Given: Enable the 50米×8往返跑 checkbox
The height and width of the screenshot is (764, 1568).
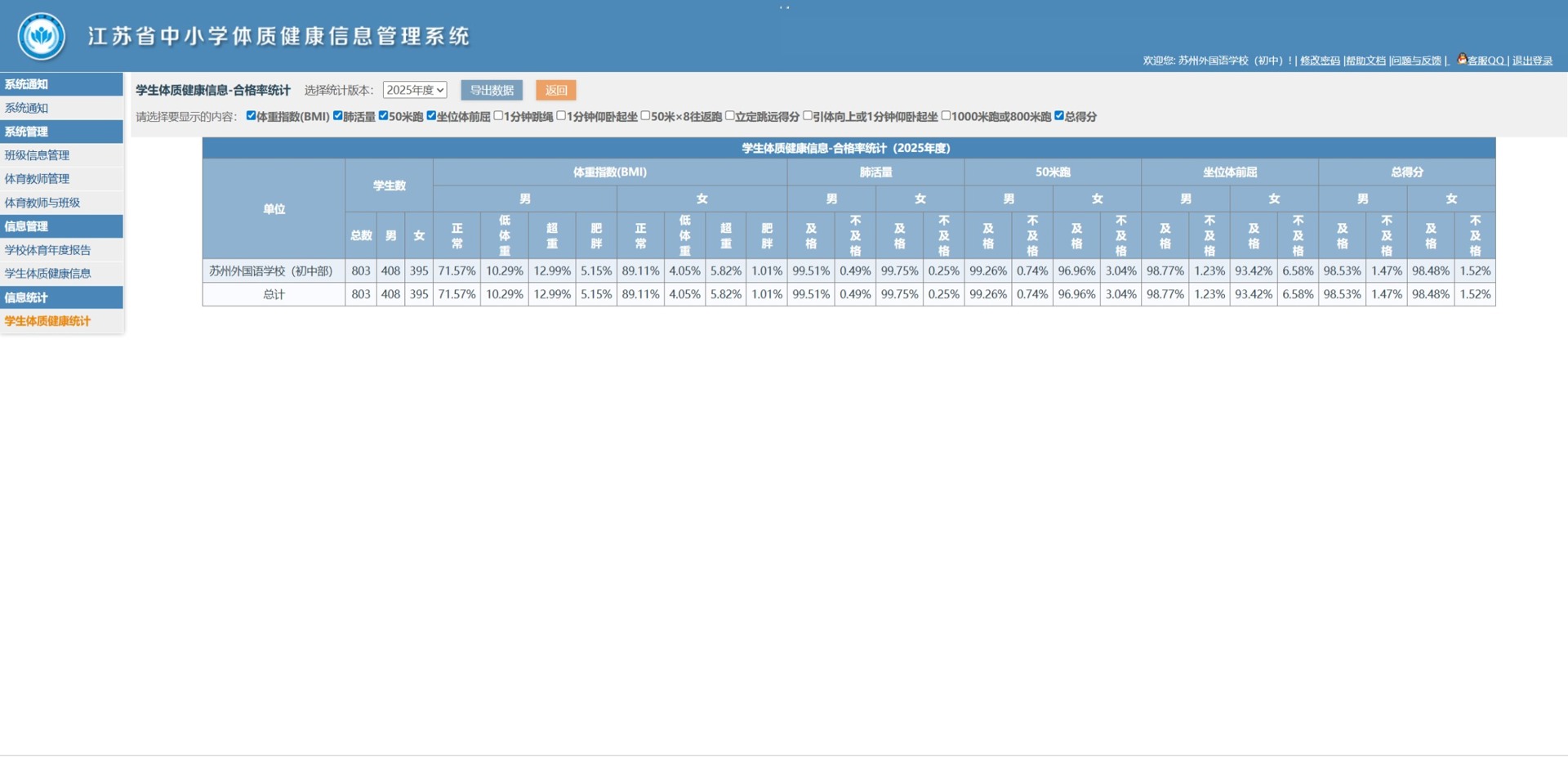Looking at the screenshot, I should (645, 116).
